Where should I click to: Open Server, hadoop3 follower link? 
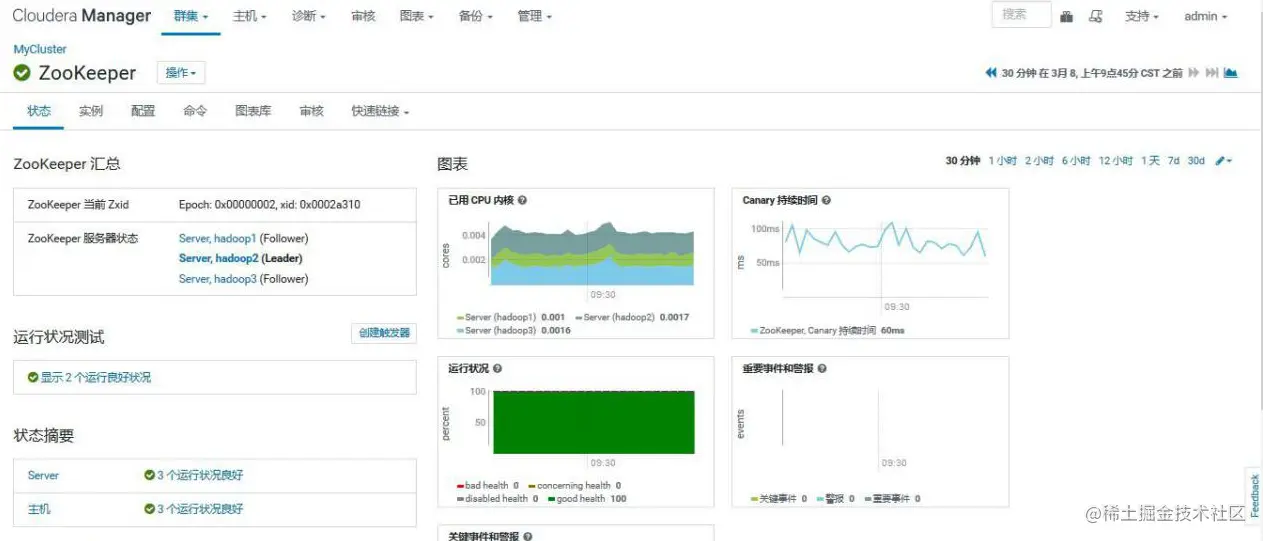218,279
